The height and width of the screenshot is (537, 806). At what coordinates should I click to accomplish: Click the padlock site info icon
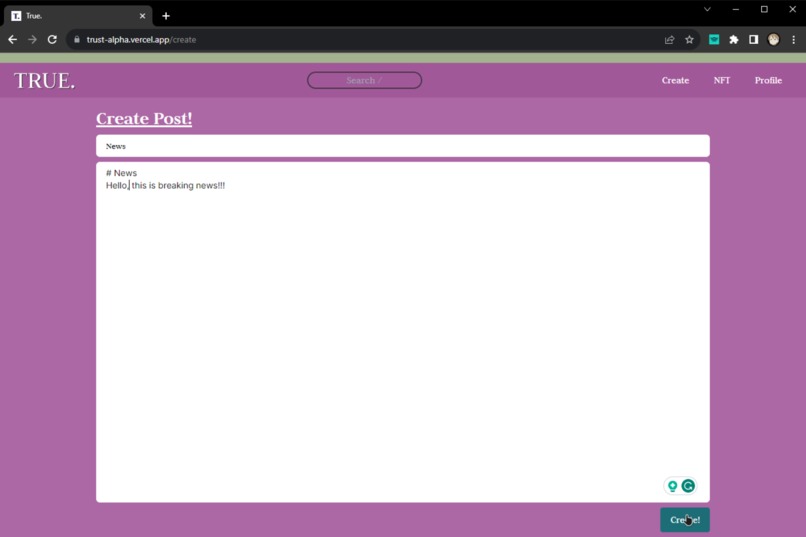(77, 40)
